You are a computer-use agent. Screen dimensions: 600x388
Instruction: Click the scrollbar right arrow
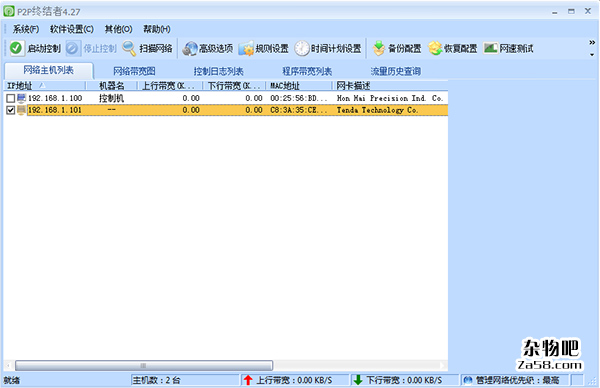coord(443,365)
